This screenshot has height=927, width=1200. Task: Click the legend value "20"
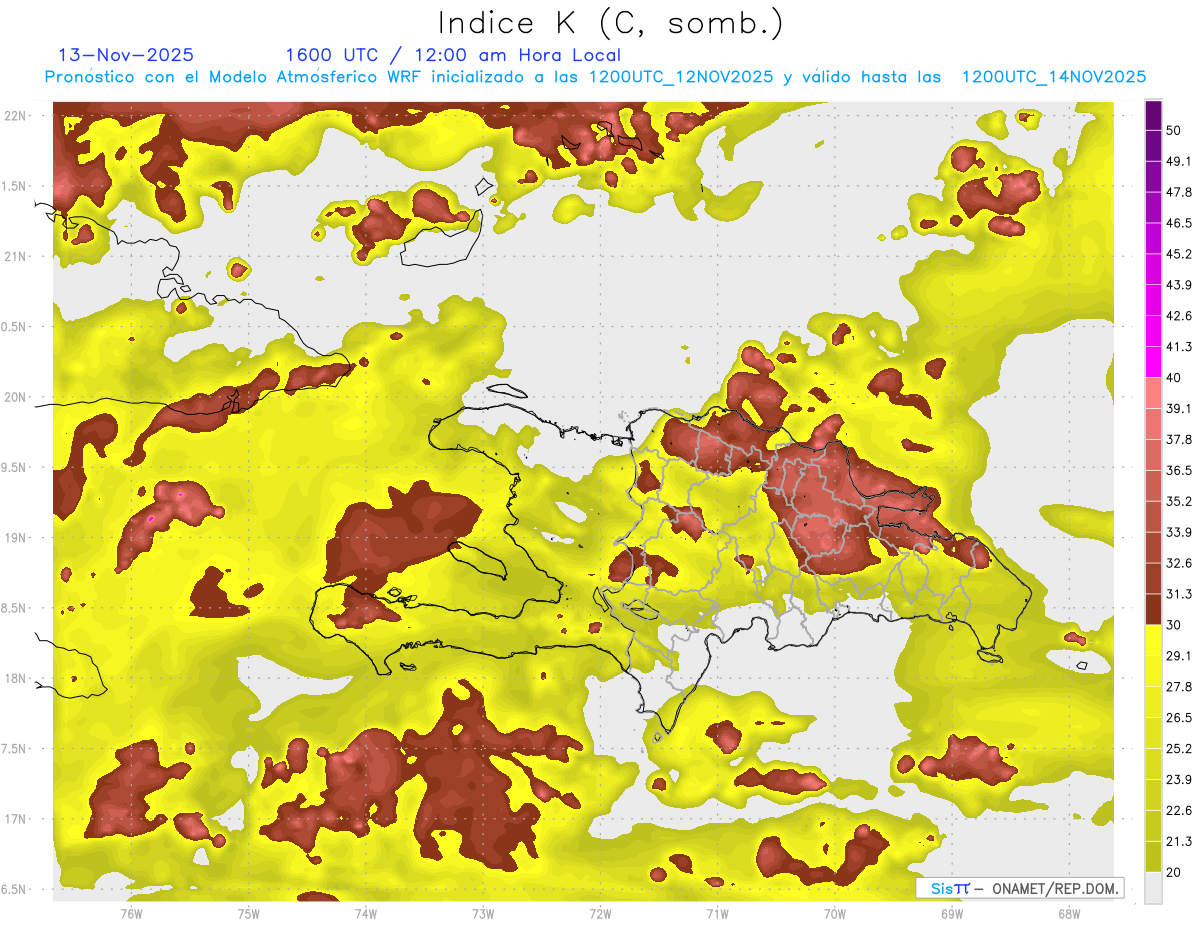(1173, 872)
